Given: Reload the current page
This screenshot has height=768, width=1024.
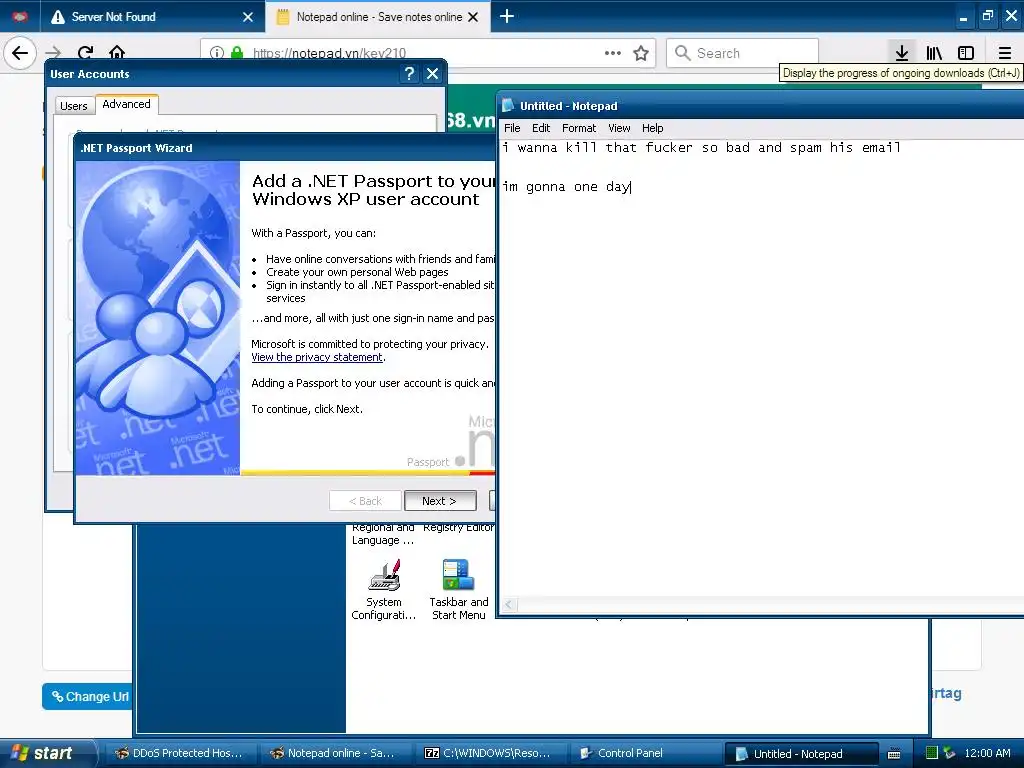Looking at the screenshot, I should point(86,53).
